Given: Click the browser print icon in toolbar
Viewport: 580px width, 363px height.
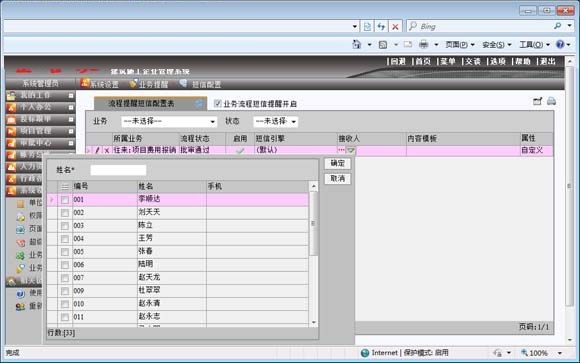Looking at the screenshot, I should click(424, 44).
